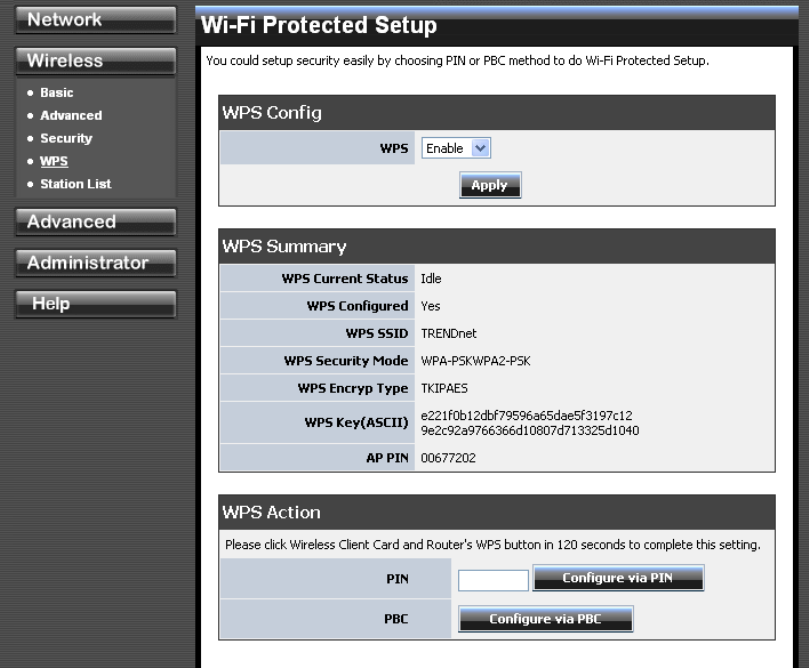
Task: Open the Advanced wireless submenu link
Action: click(x=71, y=116)
